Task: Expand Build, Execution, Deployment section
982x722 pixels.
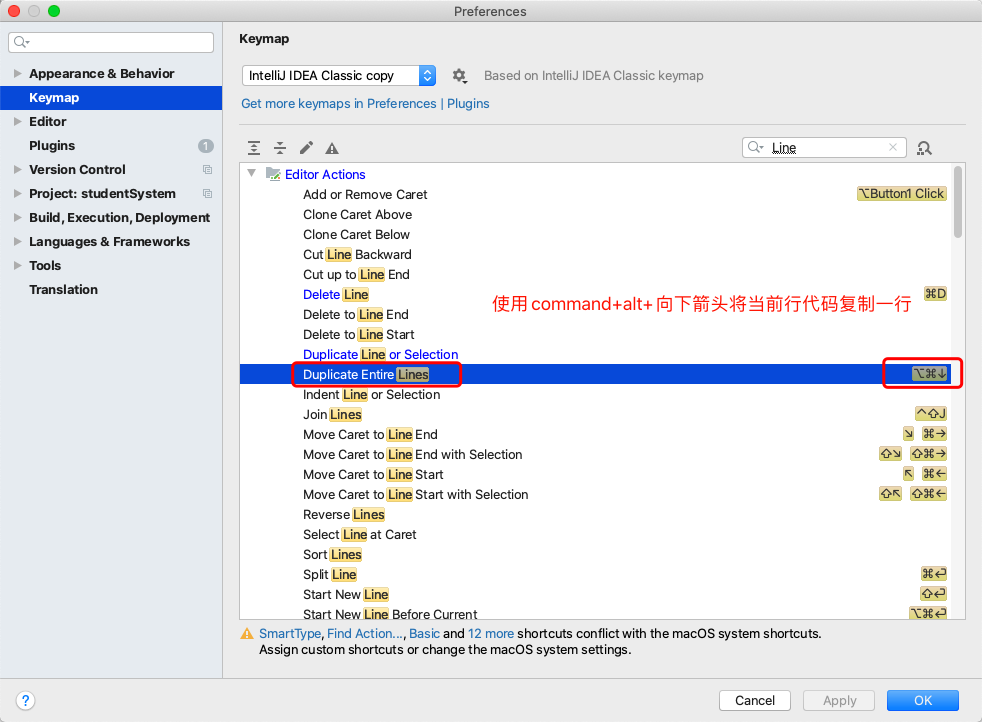Action: click(18, 217)
